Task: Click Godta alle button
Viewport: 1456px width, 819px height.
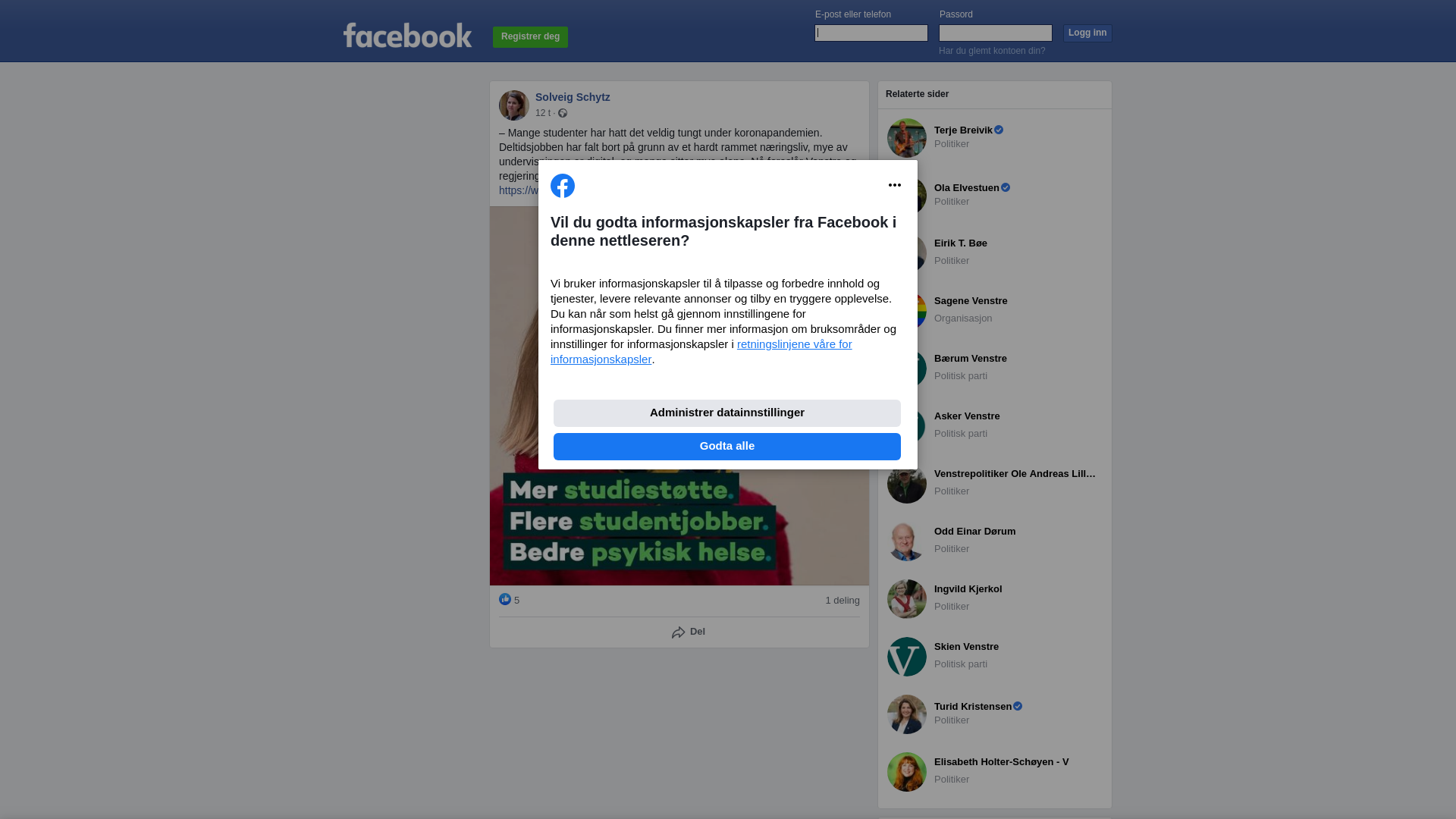Action: pos(727,447)
